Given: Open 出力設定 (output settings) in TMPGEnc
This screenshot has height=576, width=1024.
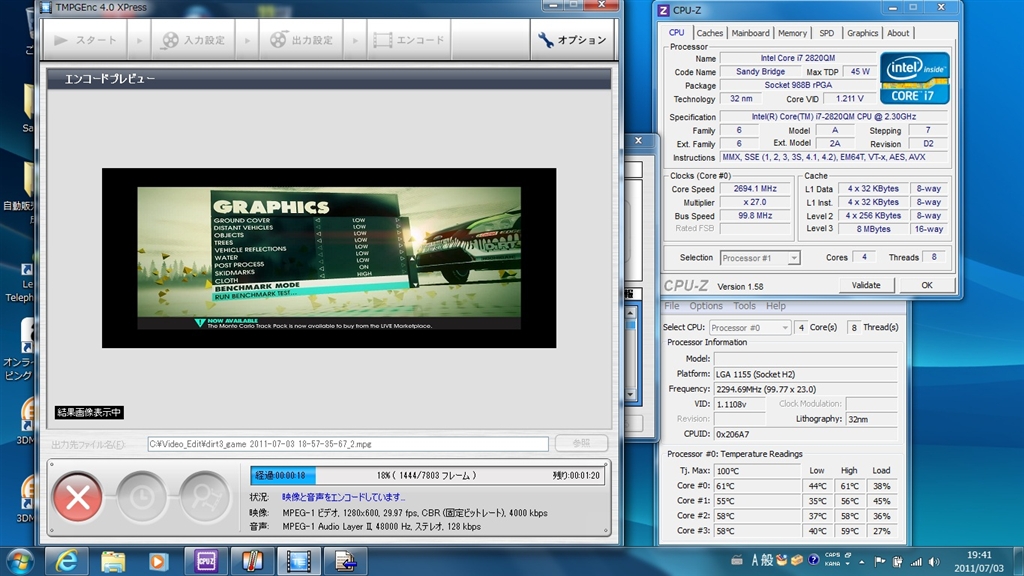Looking at the screenshot, I should [x=302, y=40].
